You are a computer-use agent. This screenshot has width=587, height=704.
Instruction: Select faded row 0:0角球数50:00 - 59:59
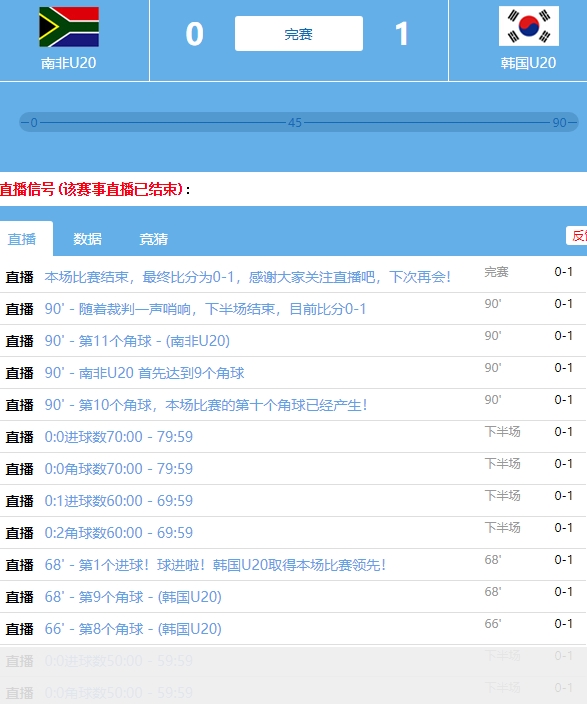tap(293, 691)
